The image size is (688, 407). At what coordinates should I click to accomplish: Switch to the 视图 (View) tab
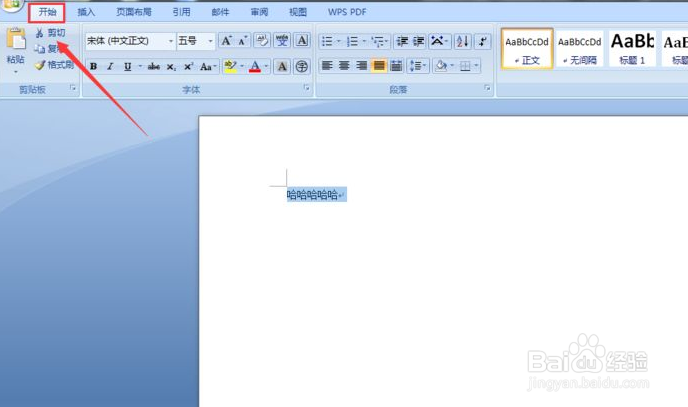click(x=298, y=12)
